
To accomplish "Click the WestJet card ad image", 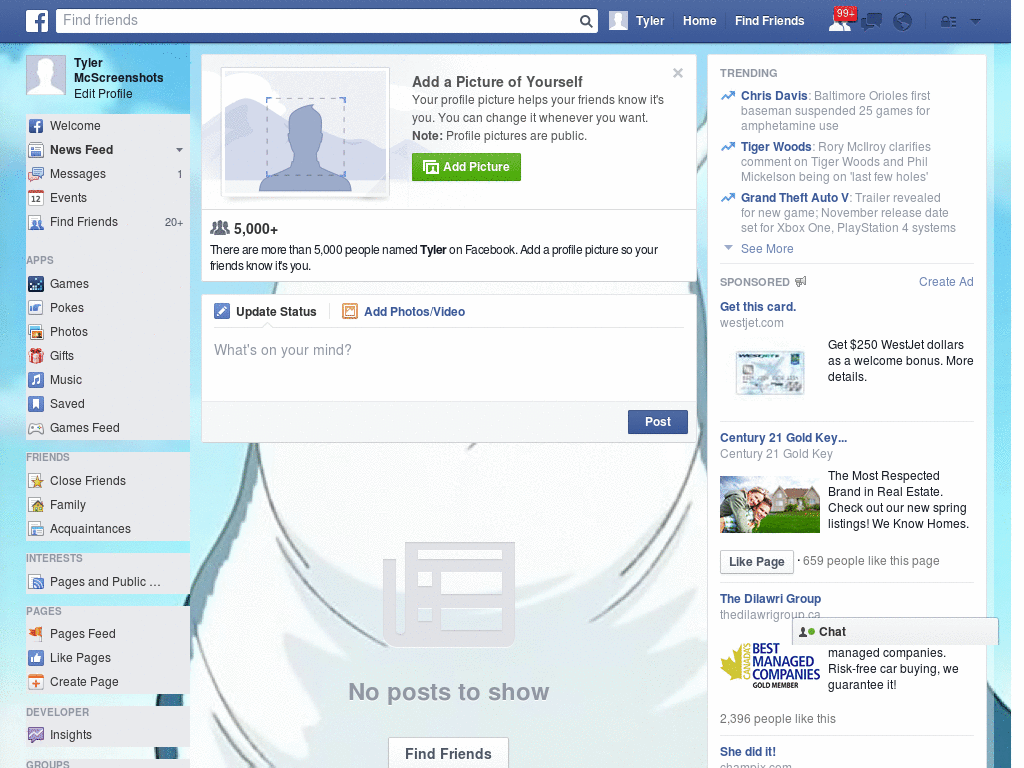I will (770, 373).
